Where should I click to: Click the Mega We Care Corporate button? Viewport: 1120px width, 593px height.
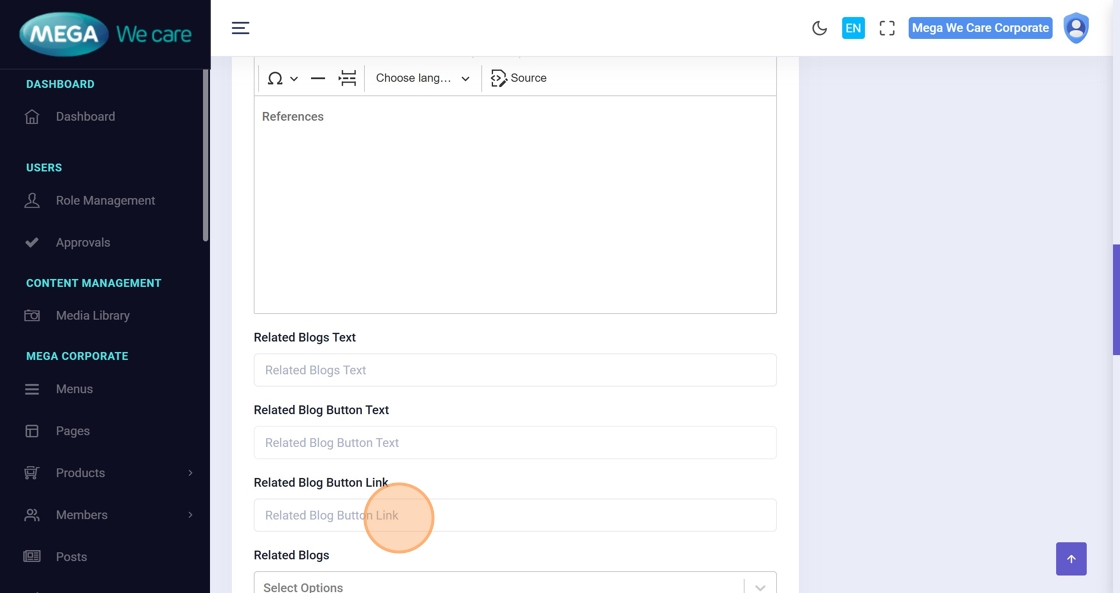click(x=980, y=28)
